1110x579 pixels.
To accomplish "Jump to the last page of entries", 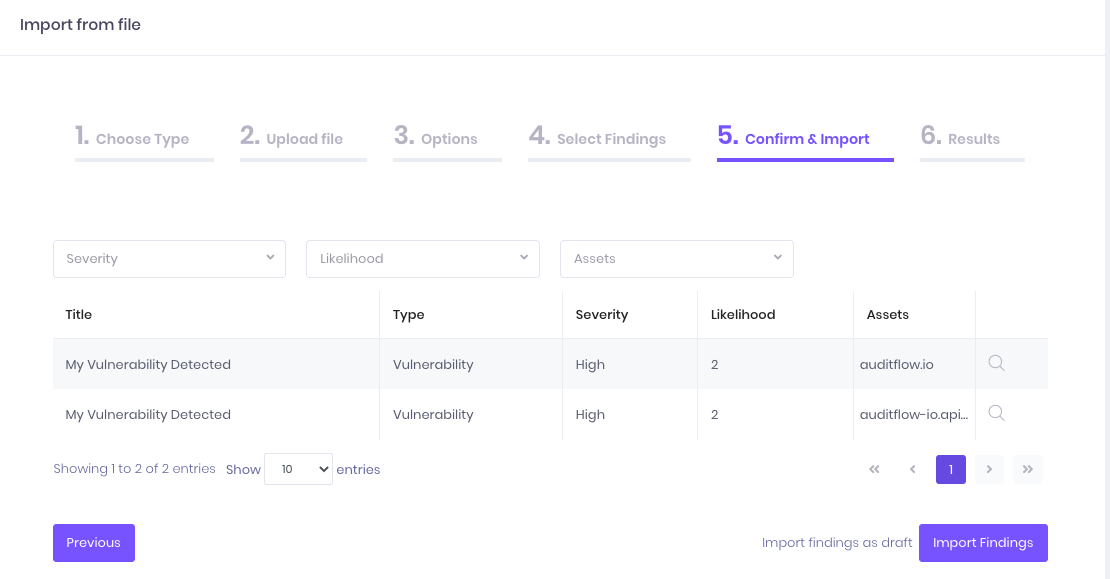I will pos(1028,469).
